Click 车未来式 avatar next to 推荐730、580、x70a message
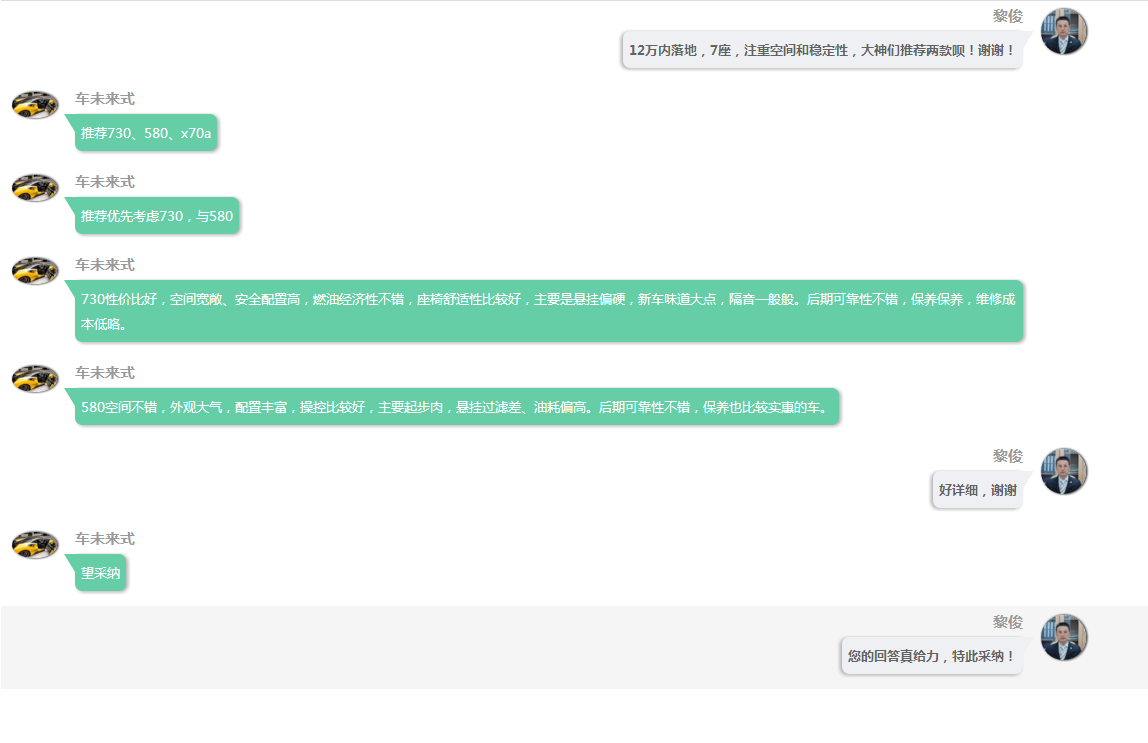This screenshot has width=1148, height=743. pos(35,104)
